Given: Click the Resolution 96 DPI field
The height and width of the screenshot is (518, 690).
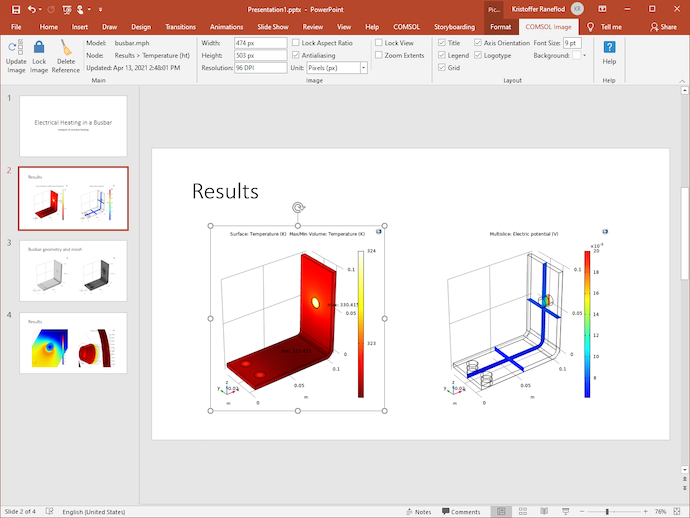Looking at the screenshot, I should 261,68.
